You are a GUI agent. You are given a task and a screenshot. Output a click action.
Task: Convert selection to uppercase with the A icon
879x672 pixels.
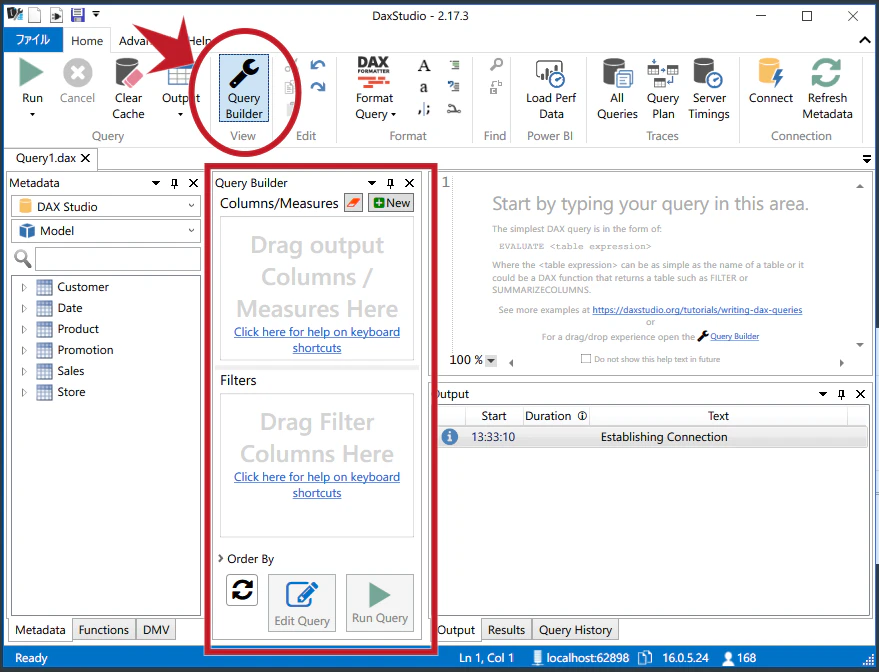[424, 66]
